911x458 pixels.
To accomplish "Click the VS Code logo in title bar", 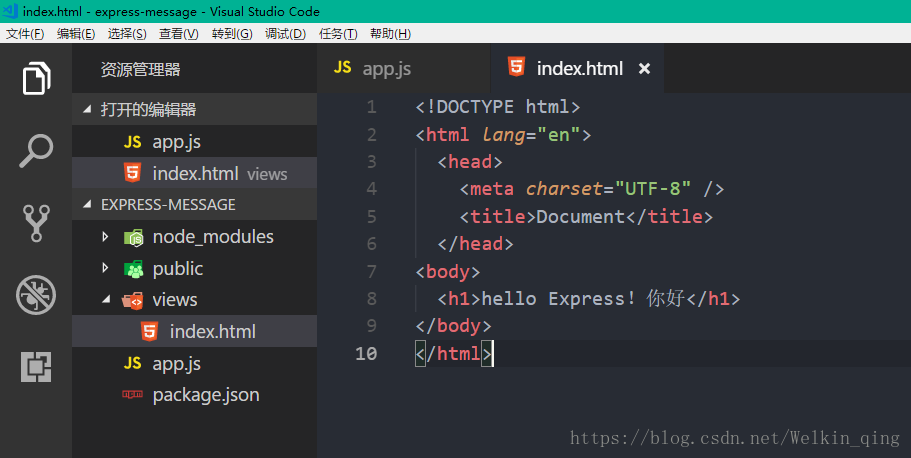I will (x=10, y=11).
